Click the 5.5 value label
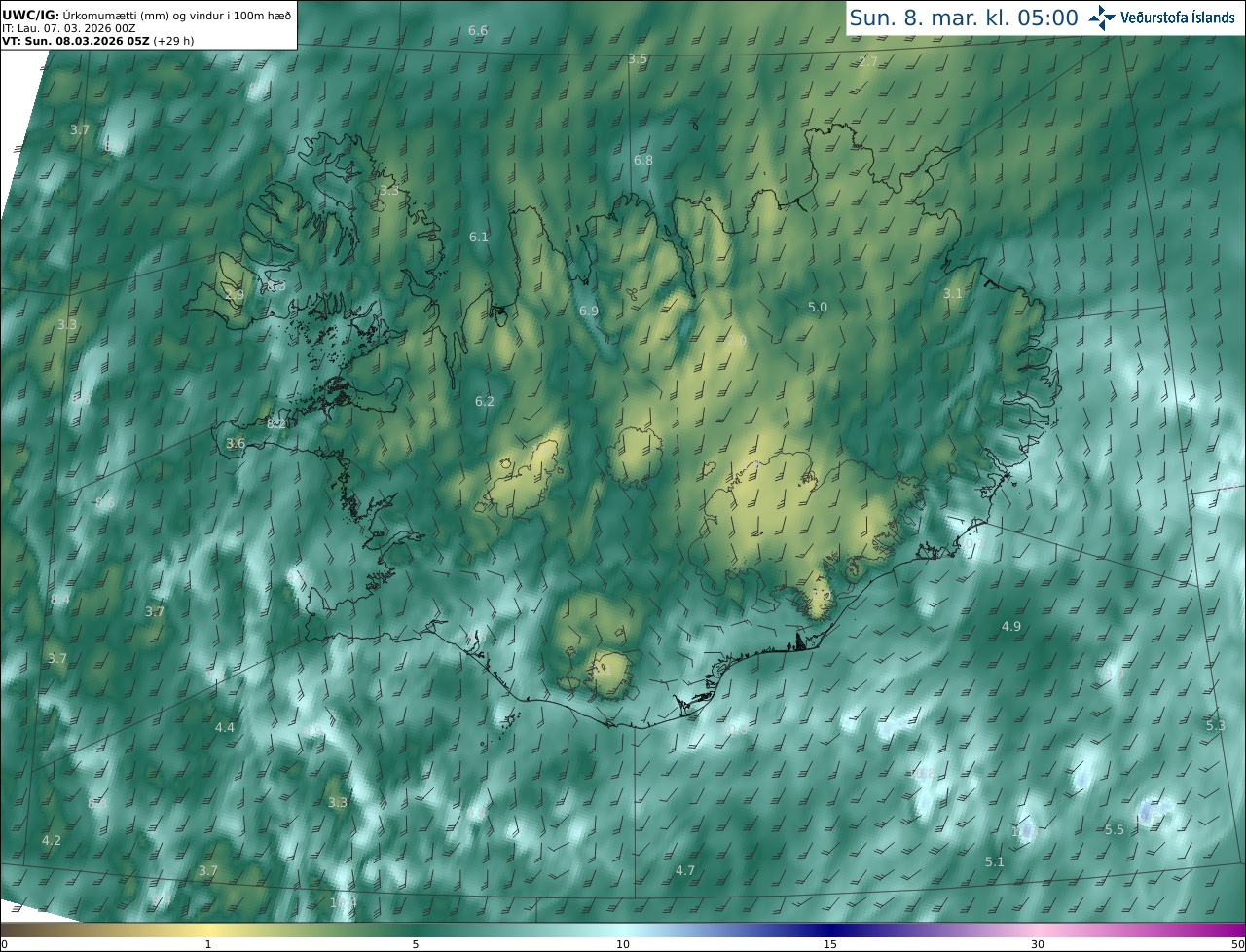1246x952 pixels. click(x=1115, y=830)
